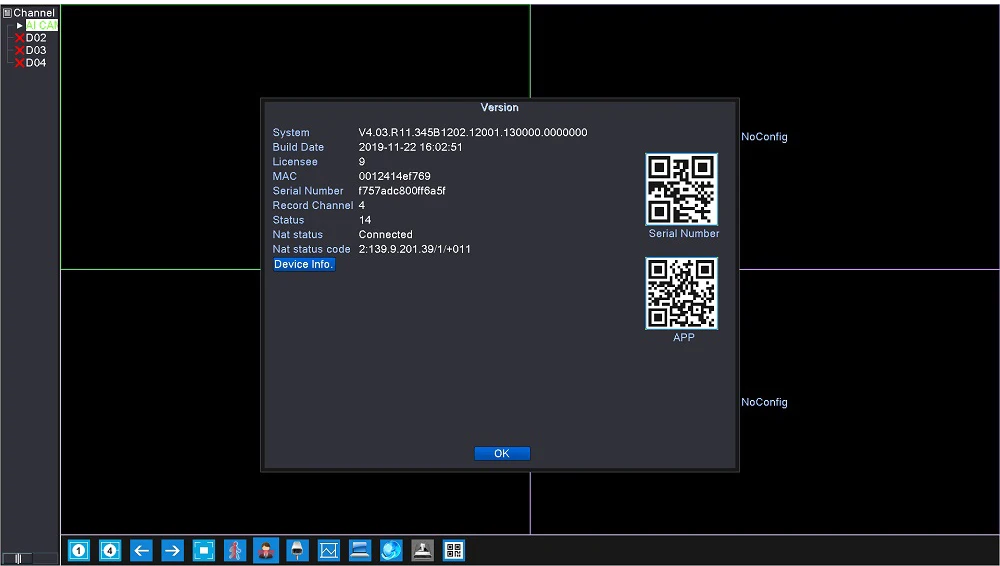
Task: Click the lower NoConfig text
Action: (764, 403)
